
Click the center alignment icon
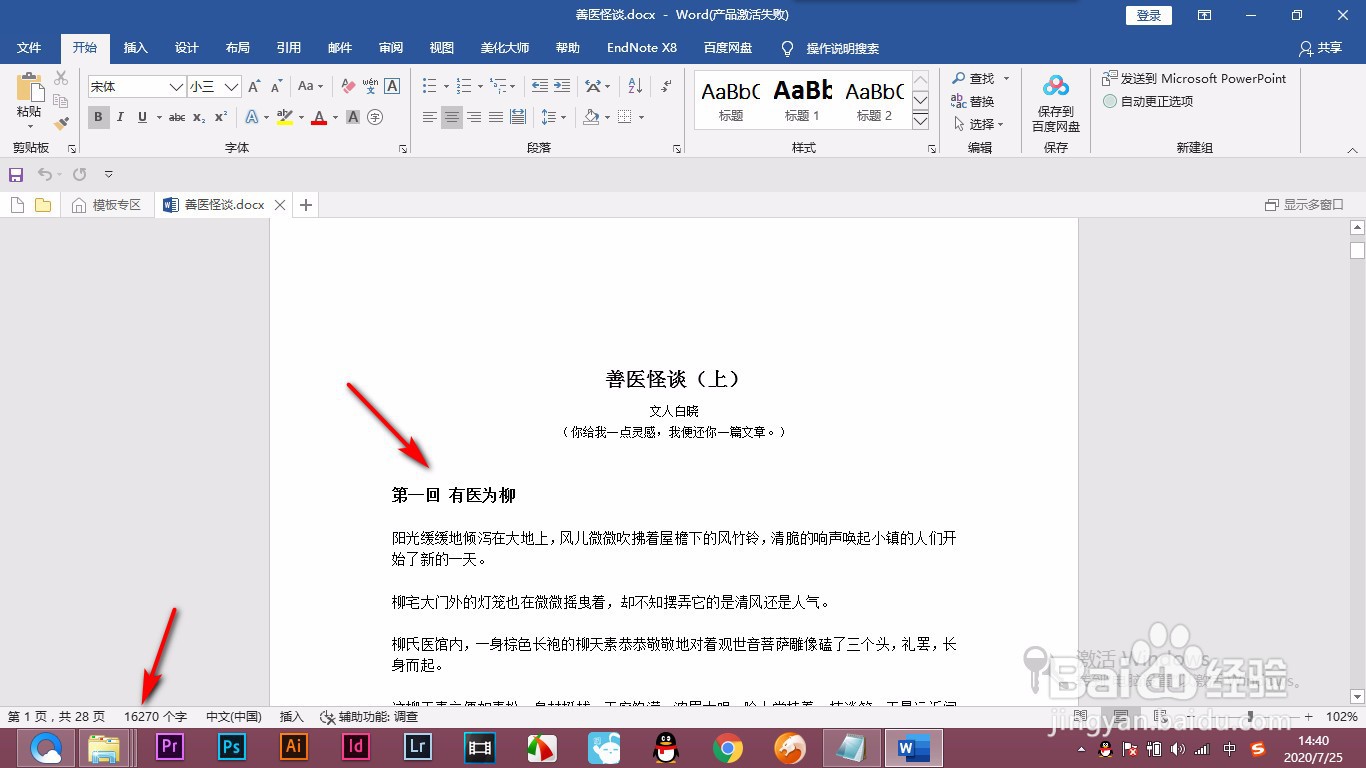[451, 117]
